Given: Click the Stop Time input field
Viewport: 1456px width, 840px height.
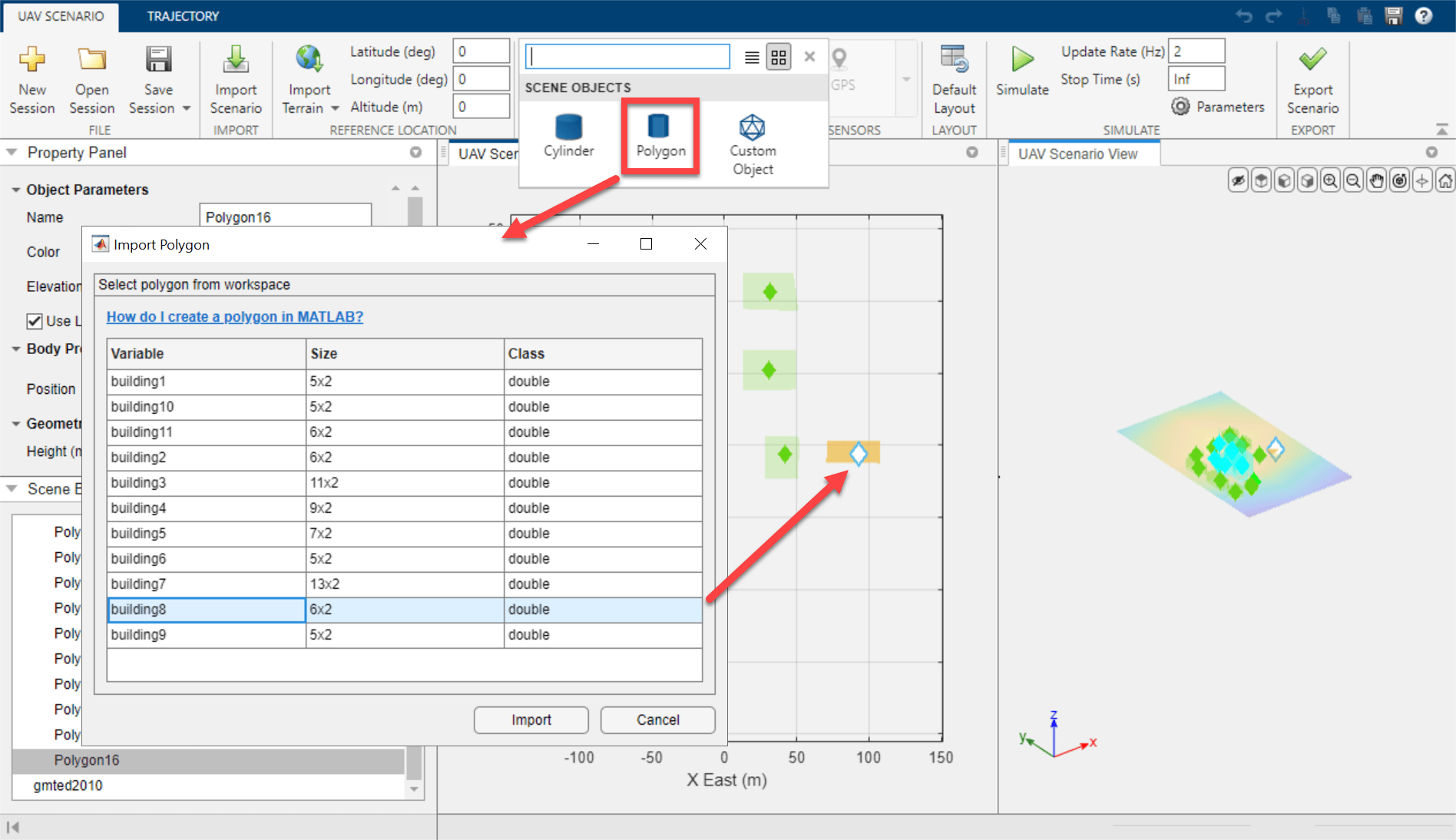Looking at the screenshot, I should [x=1196, y=79].
